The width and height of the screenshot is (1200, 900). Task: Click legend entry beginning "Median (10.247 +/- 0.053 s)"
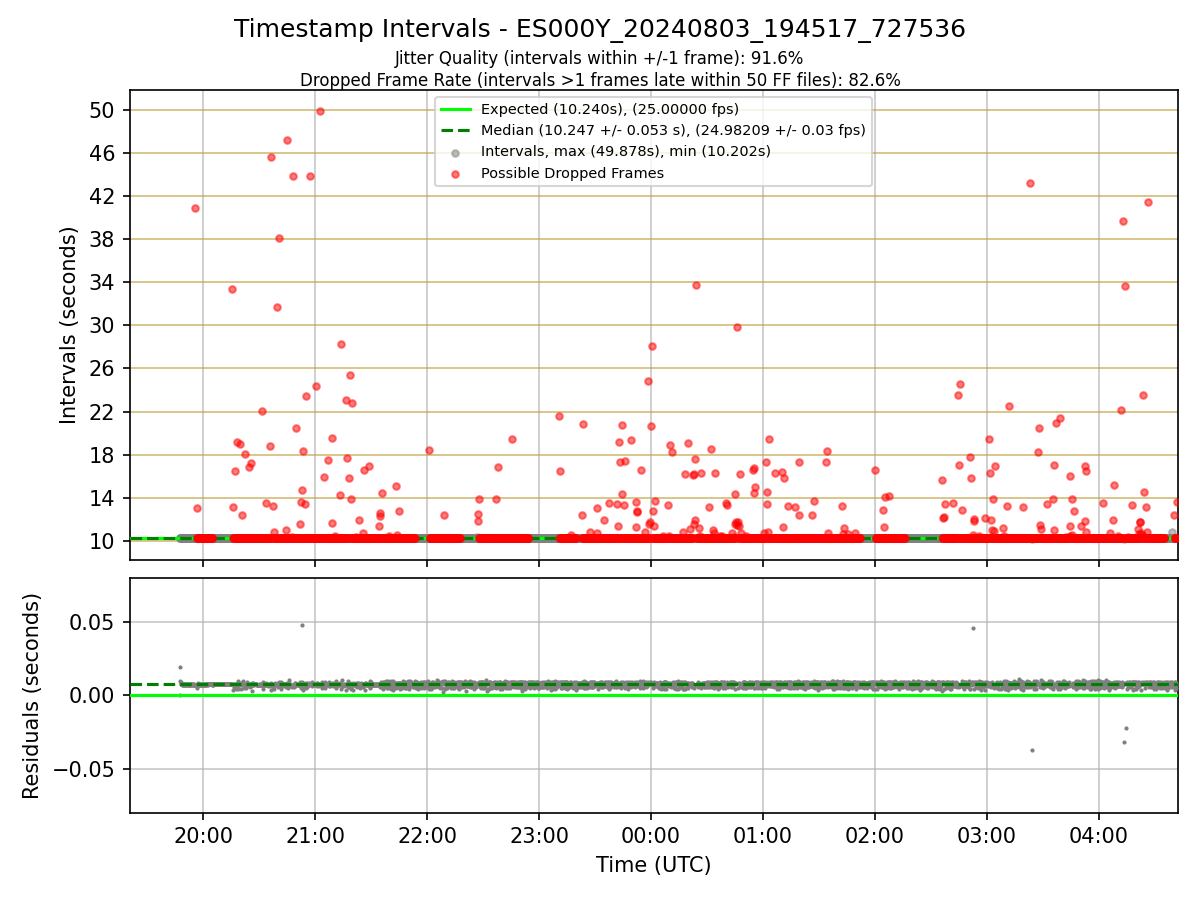click(x=673, y=130)
